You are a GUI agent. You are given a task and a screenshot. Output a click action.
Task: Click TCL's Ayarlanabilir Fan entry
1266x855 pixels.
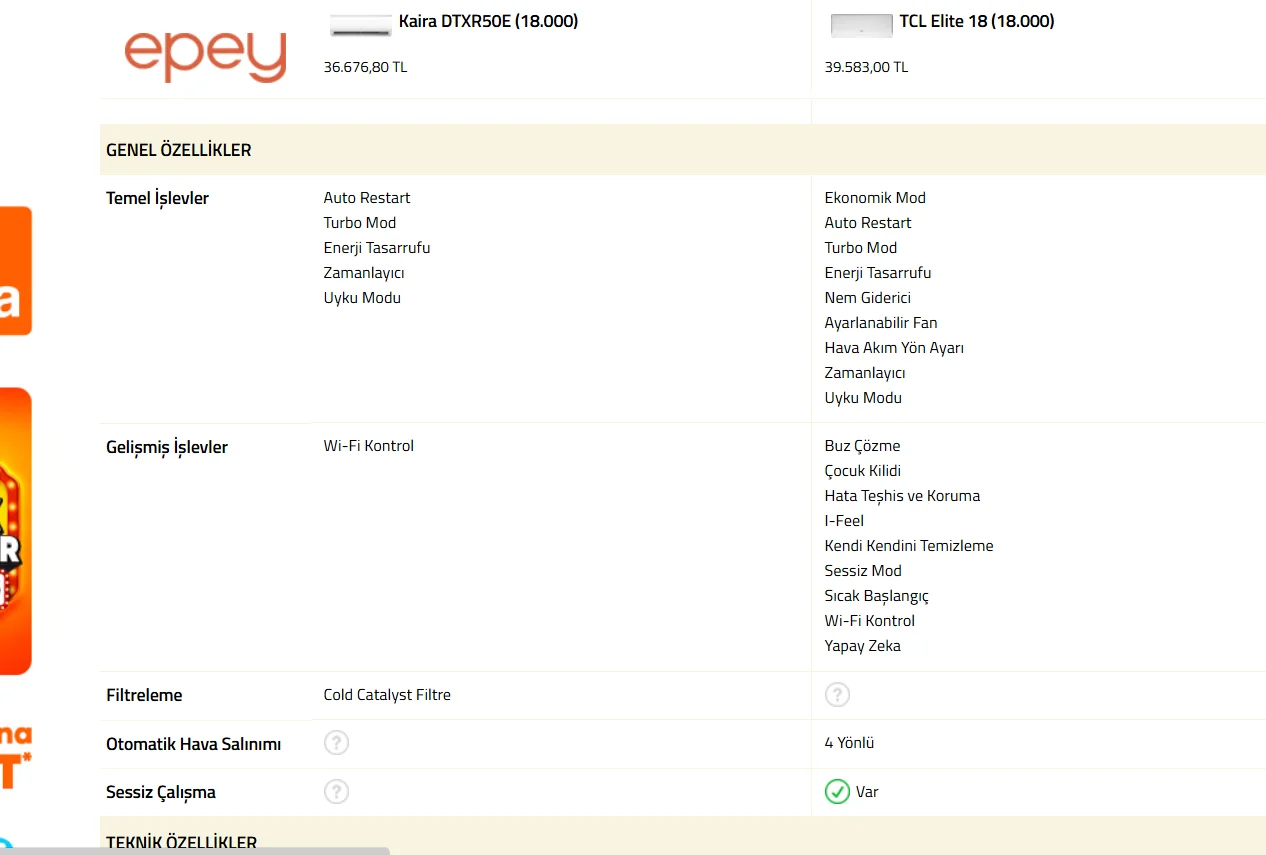[881, 323]
